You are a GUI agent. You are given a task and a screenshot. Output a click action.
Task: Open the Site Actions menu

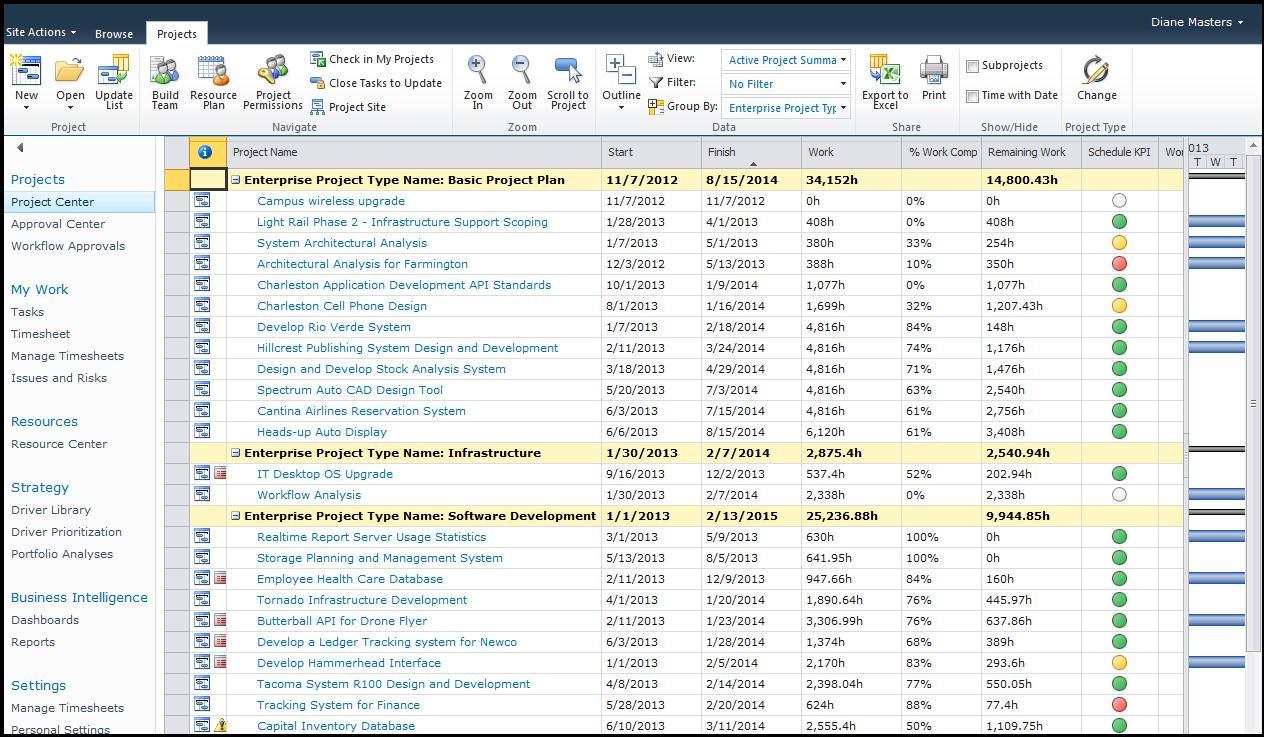click(x=41, y=33)
